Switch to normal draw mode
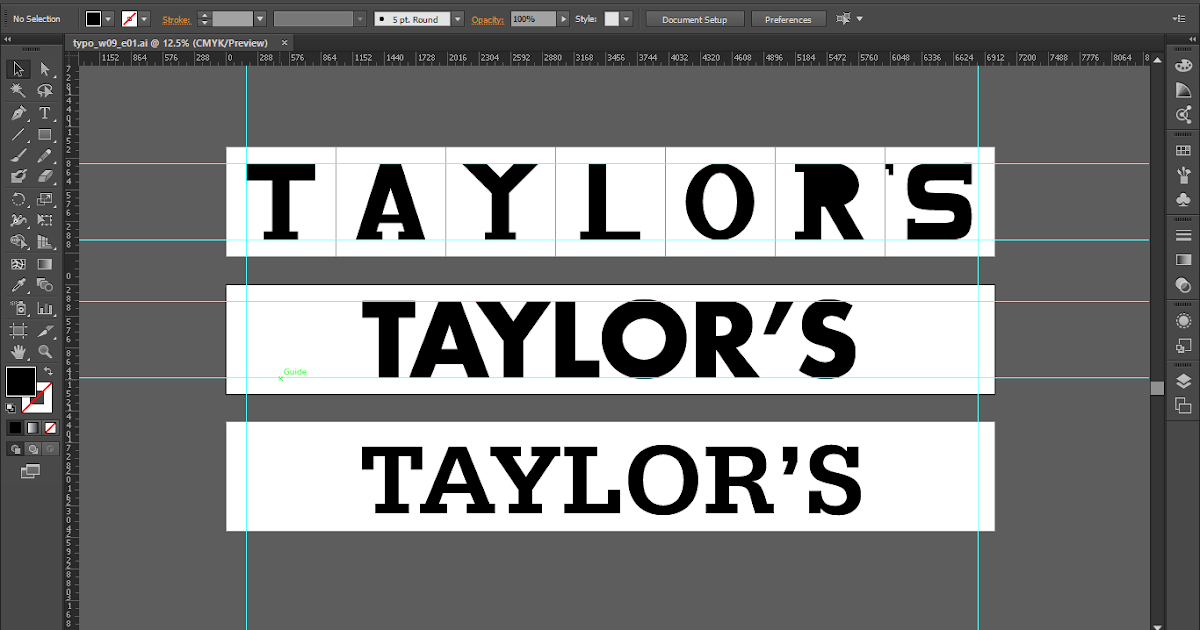 [14, 448]
